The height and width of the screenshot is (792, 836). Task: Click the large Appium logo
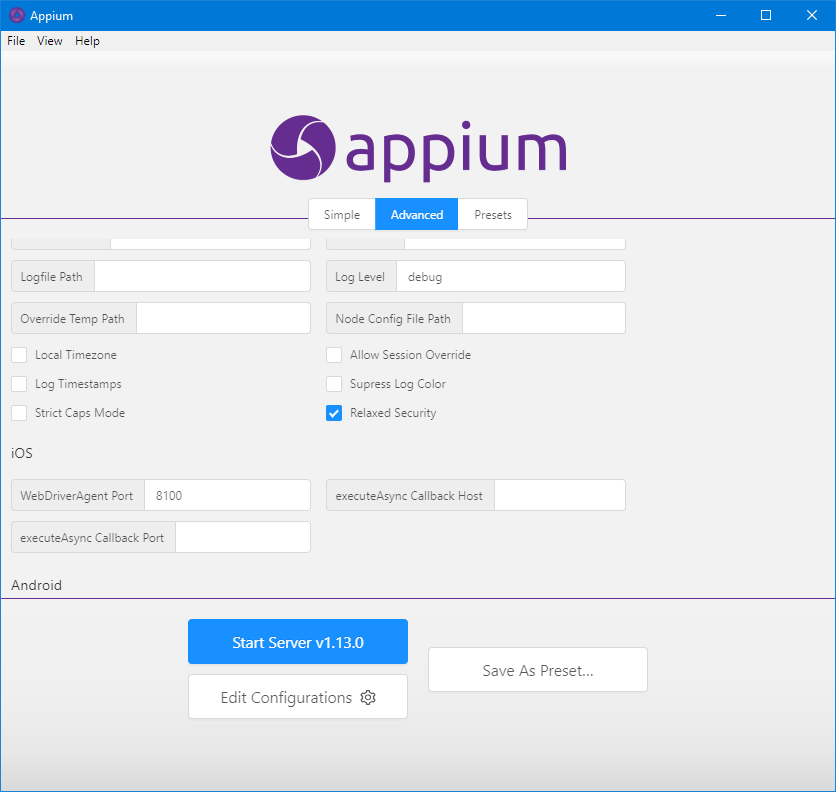click(x=418, y=148)
